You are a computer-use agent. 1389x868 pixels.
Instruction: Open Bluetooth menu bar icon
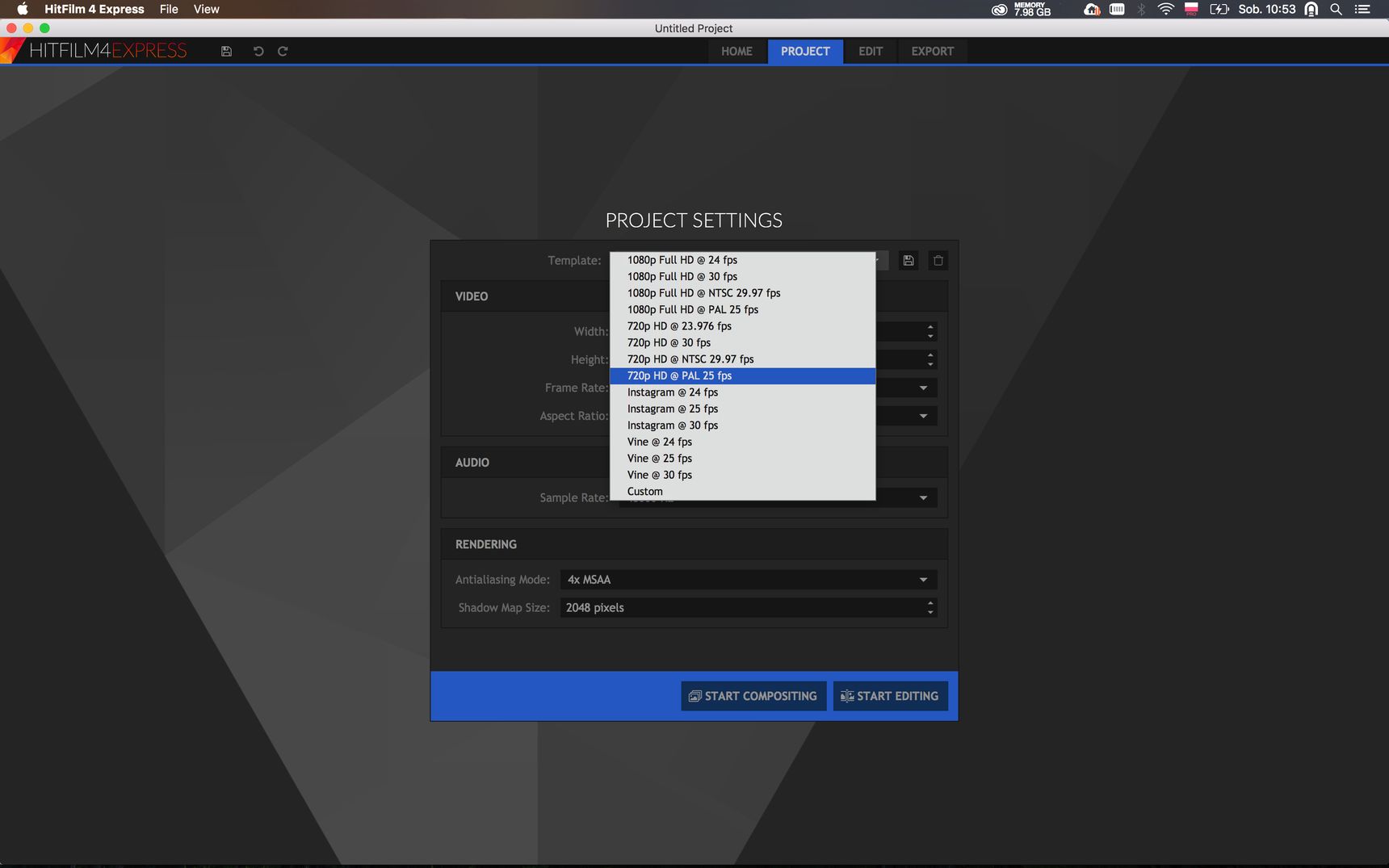tap(1141, 9)
